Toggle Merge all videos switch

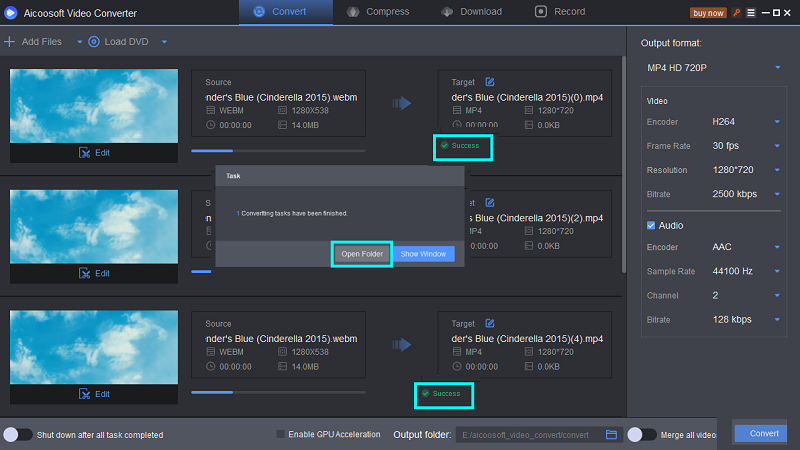[642, 435]
